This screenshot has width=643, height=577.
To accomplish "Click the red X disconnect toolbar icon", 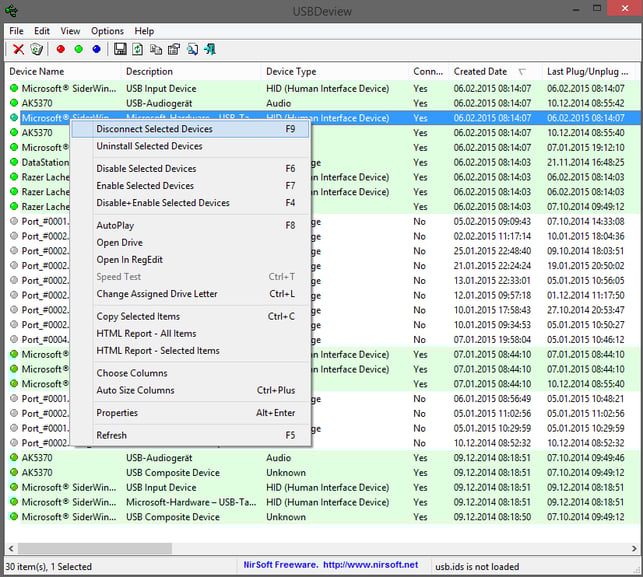I will pos(18,49).
